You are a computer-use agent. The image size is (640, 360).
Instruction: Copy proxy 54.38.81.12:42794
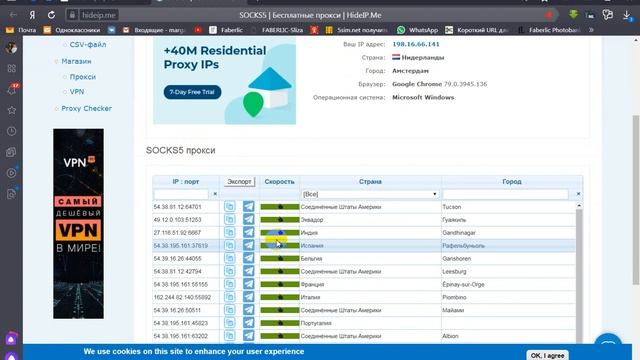point(230,271)
